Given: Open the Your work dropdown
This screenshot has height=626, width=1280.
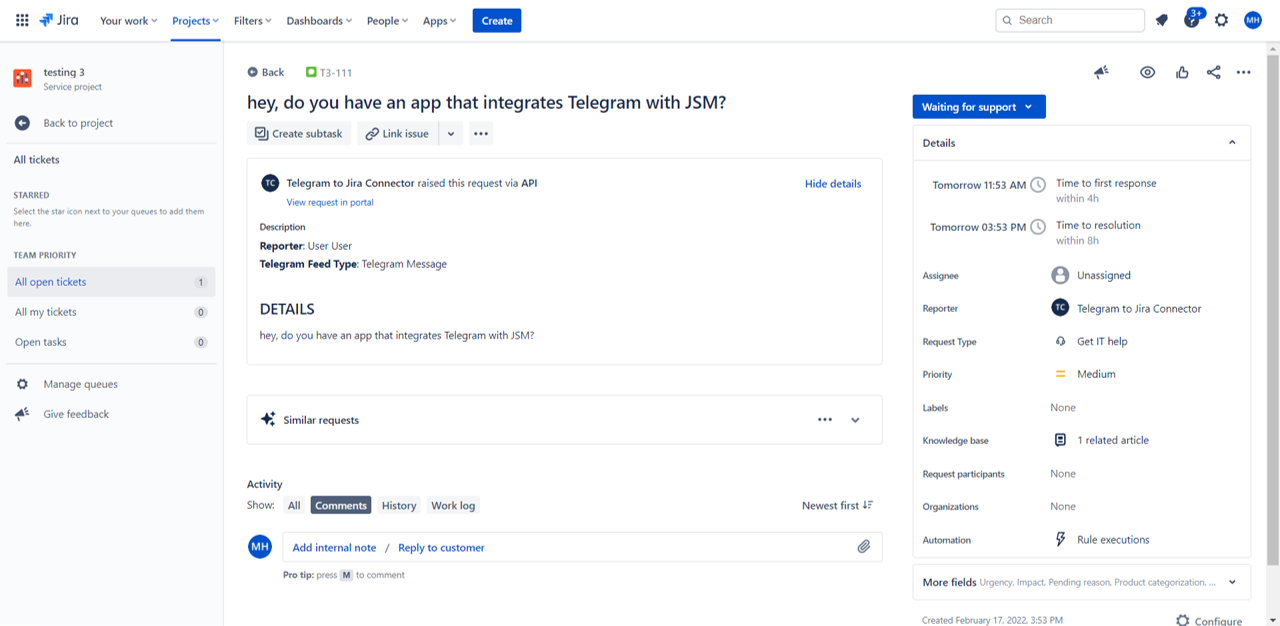Looking at the screenshot, I should [129, 20].
